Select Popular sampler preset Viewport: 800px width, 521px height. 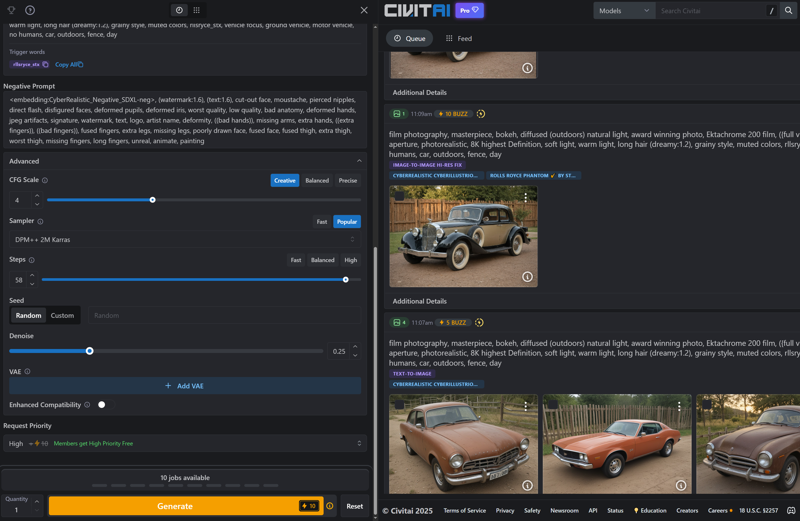click(x=347, y=221)
